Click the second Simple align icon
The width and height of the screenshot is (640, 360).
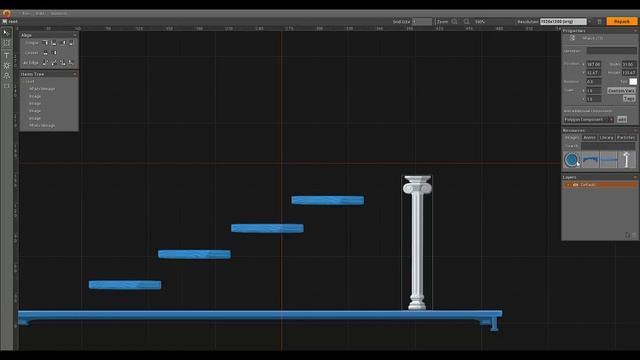(x=54, y=43)
